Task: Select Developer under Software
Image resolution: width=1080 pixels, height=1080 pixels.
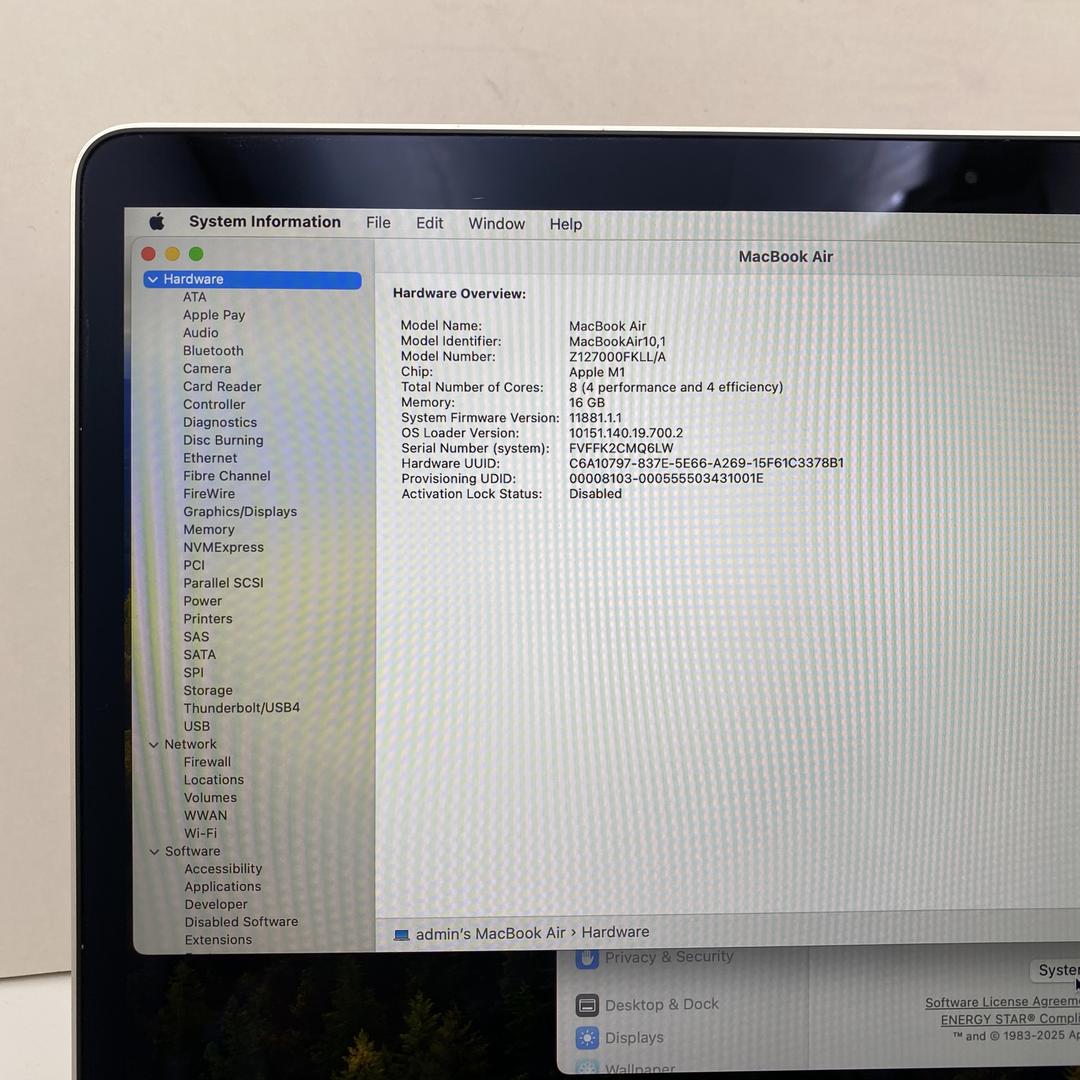Action: pyautogui.click(x=216, y=905)
